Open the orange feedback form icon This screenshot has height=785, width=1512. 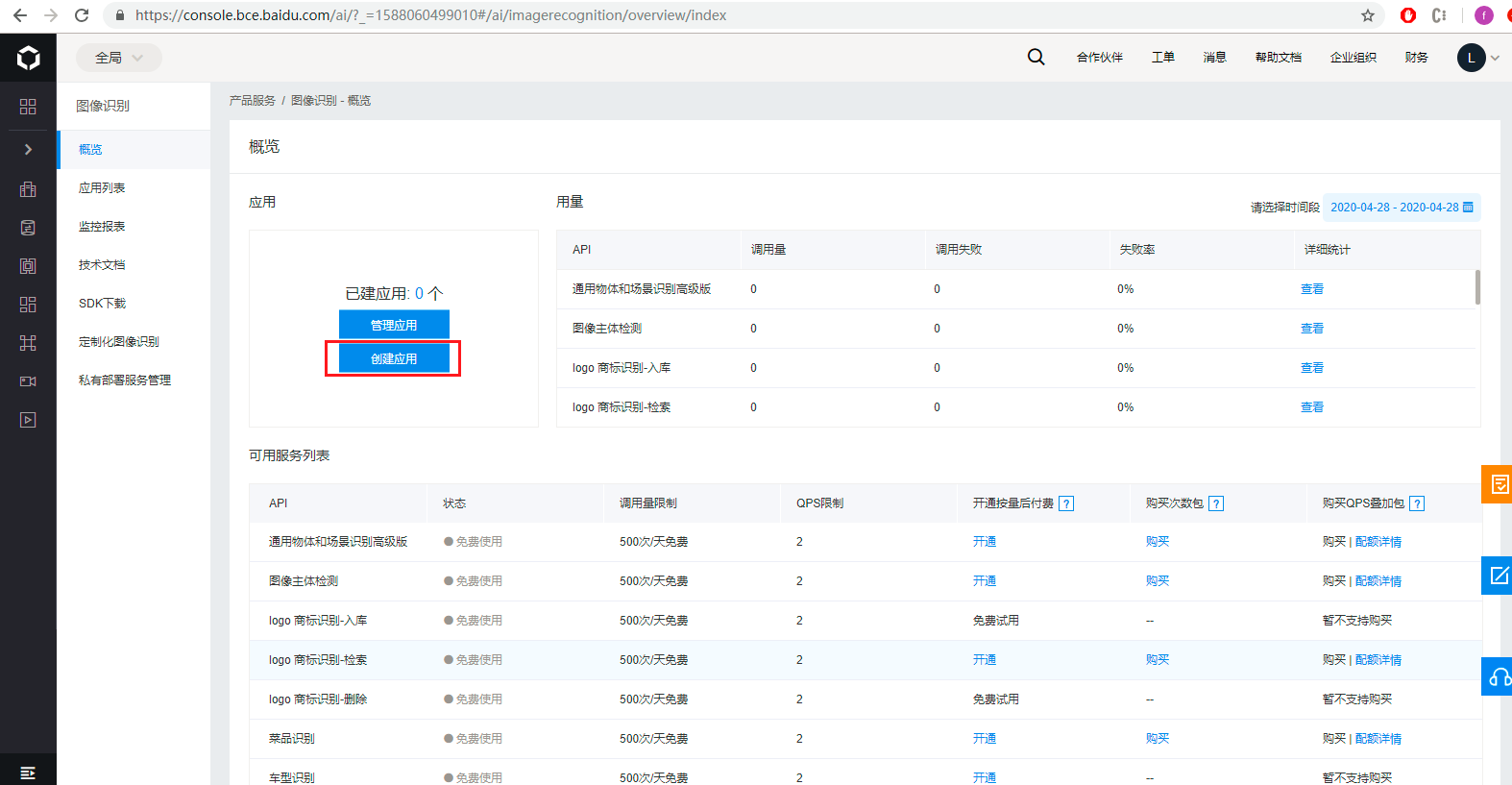(1497, 484)
